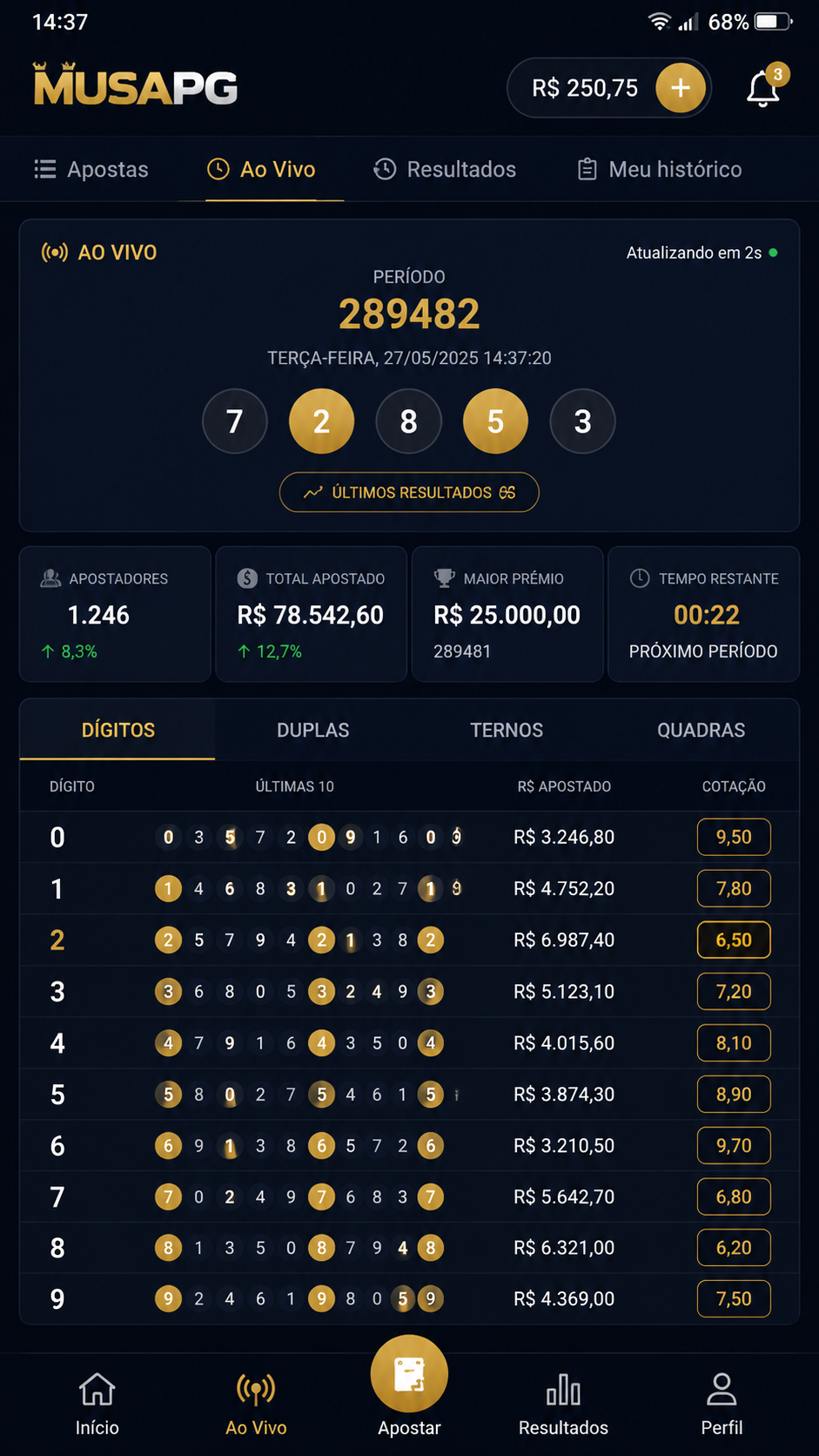Screen dimensions: 819x1456
Task: Select the DUPLAS bet type tab
Action: coord(312,730)
